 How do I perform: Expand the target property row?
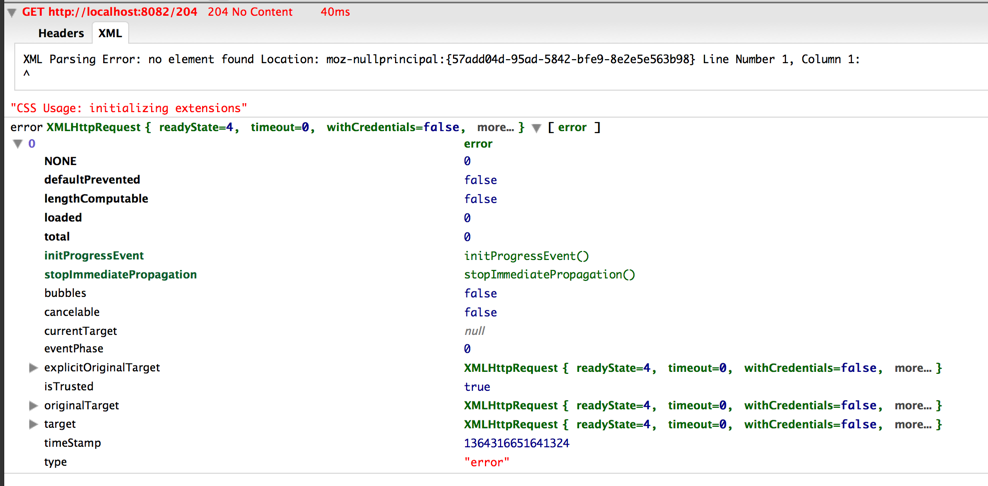coord(34,425)
